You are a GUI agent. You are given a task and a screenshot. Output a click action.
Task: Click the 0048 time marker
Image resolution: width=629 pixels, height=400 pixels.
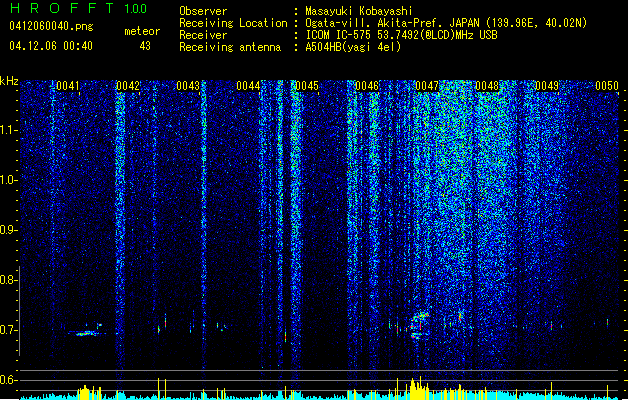pos(487,86)
